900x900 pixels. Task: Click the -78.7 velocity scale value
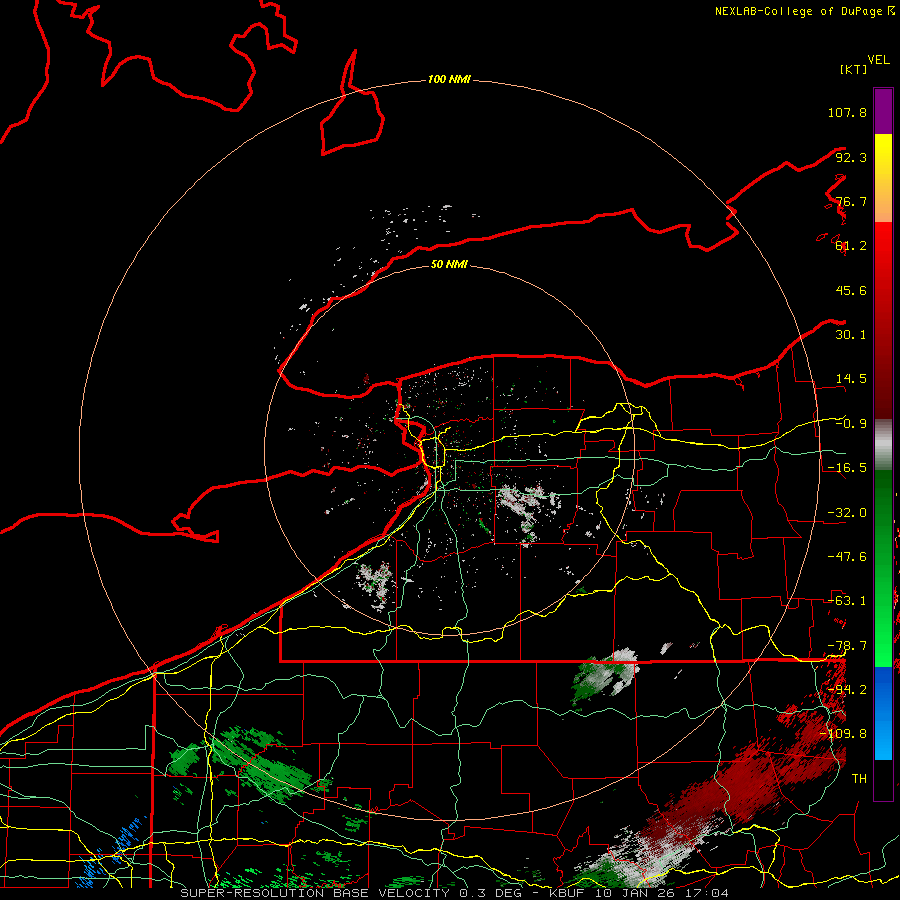tap(847, 646)
